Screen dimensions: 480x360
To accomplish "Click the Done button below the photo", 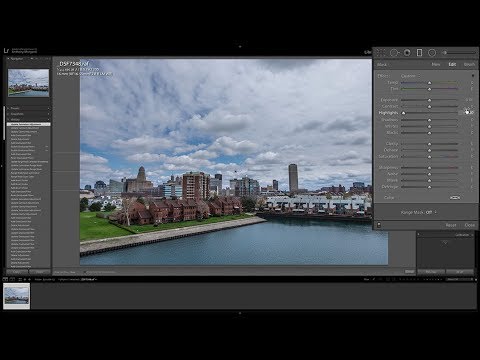I will click(x=409, y=272).
